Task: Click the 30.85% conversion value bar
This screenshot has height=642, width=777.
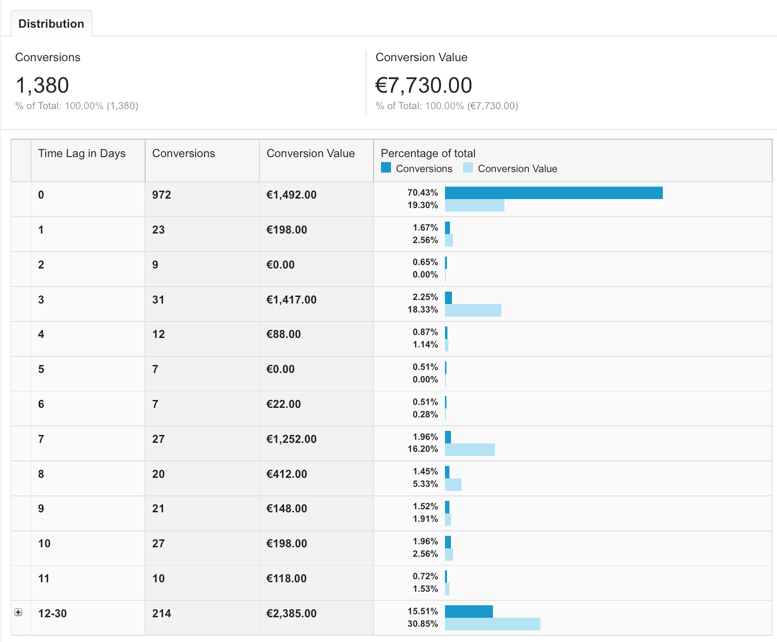Action: 492,624
